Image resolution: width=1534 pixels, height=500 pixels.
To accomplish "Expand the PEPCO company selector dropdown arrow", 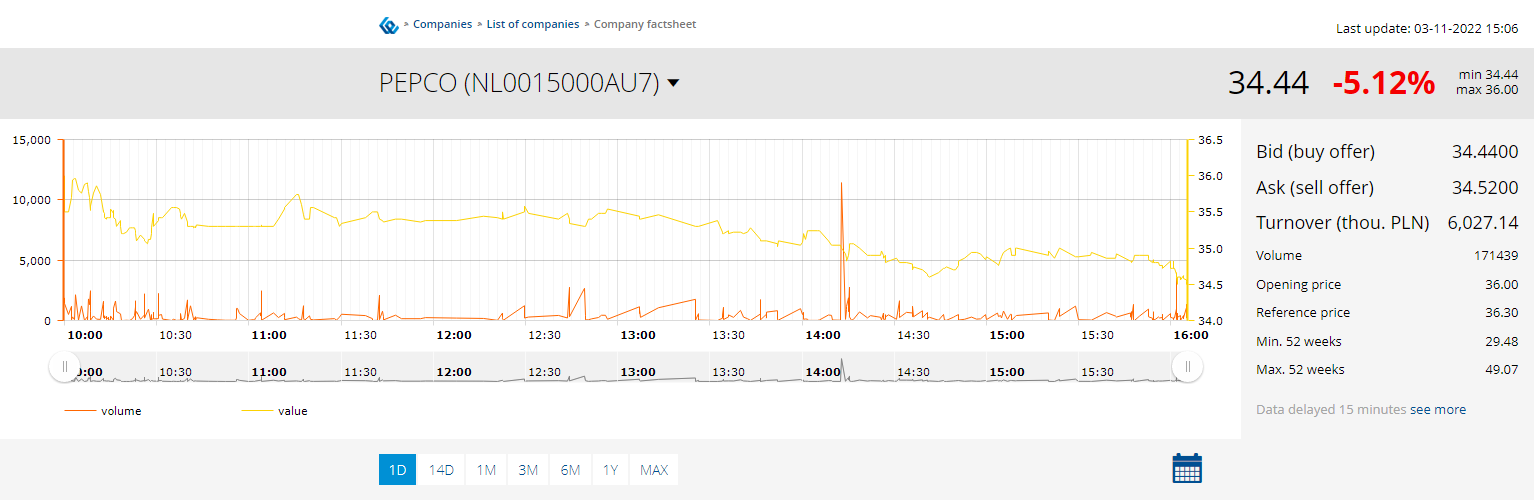I will pos(673,83).
